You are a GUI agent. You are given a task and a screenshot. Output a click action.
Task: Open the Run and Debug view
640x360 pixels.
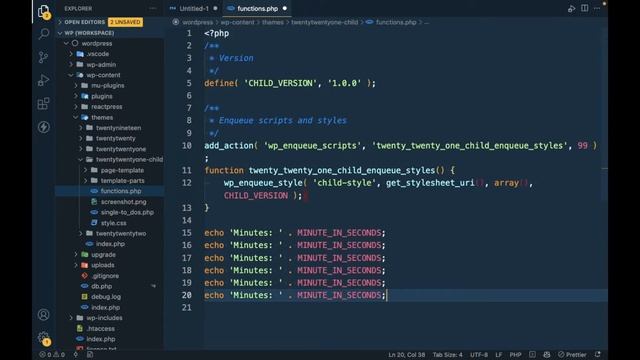(43, 80)
